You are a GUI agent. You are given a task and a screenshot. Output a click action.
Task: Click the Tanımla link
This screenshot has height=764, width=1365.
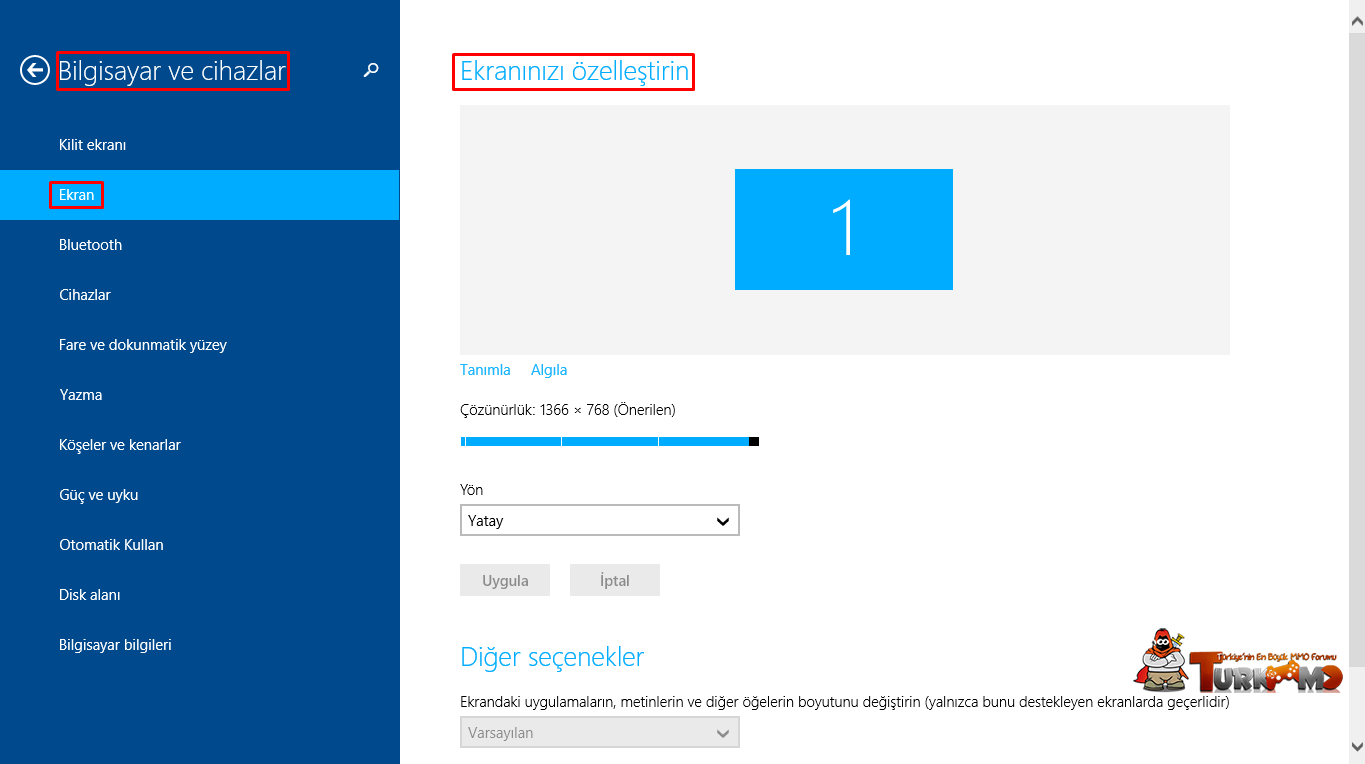485,370
